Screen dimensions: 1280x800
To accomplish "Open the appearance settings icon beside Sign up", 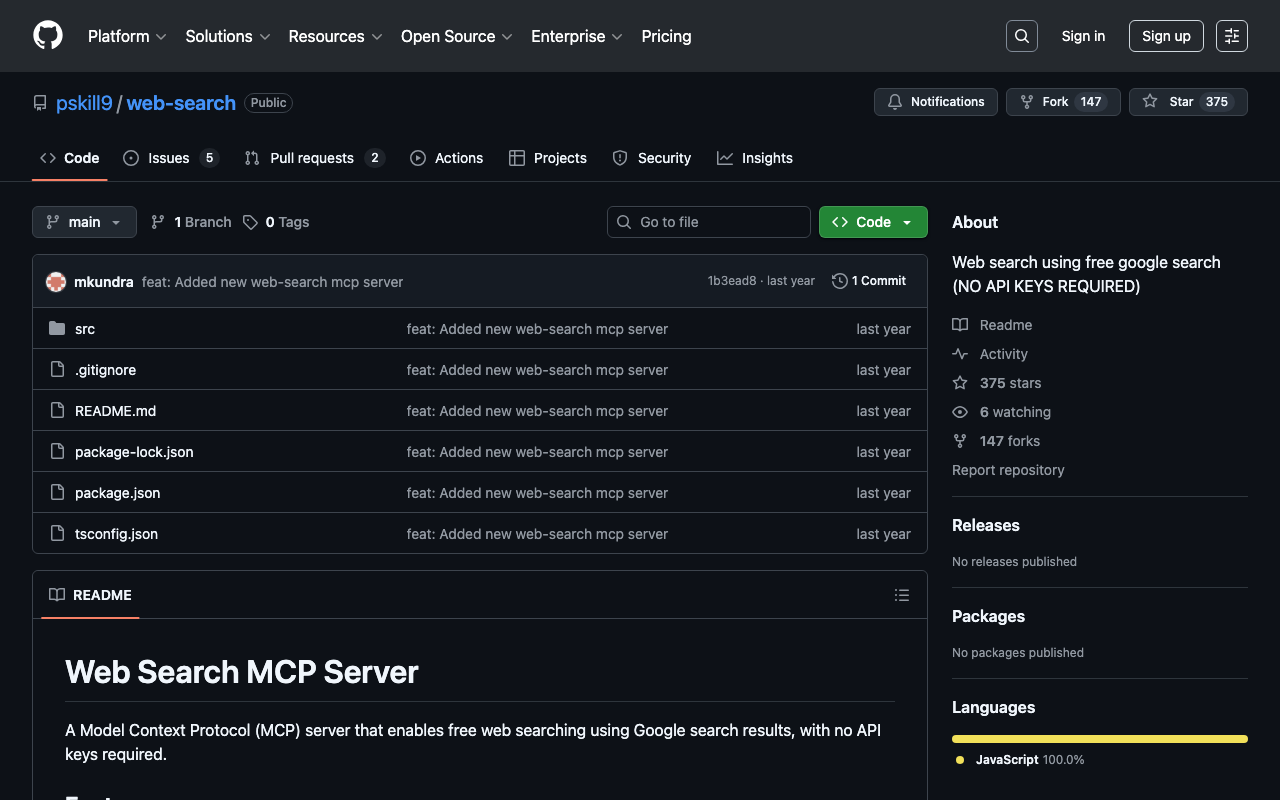I will point(1231,36).
